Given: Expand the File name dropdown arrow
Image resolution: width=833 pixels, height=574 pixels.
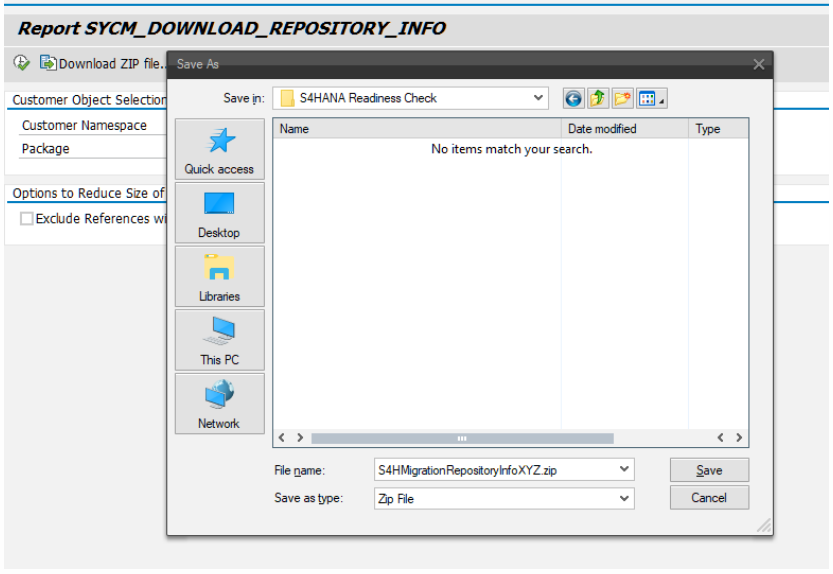Looking at the screenshot, I should pyautogui.click(x=624, y=469).
